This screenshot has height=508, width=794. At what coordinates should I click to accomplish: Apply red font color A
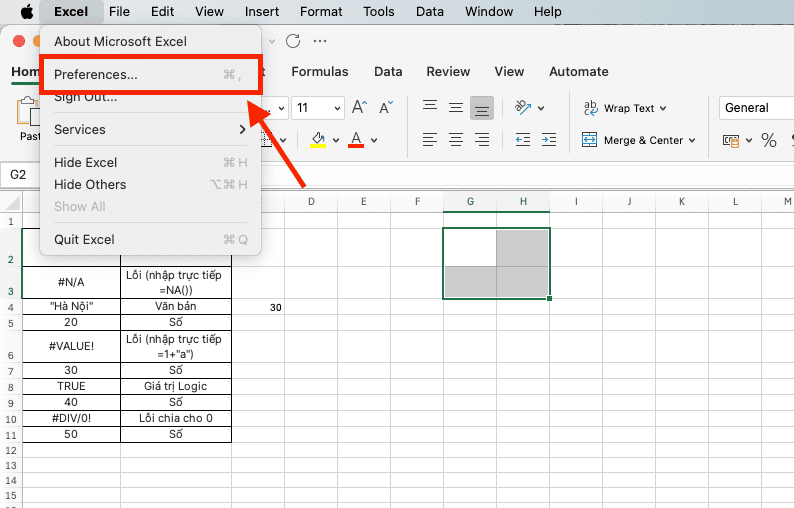(356, 140)
